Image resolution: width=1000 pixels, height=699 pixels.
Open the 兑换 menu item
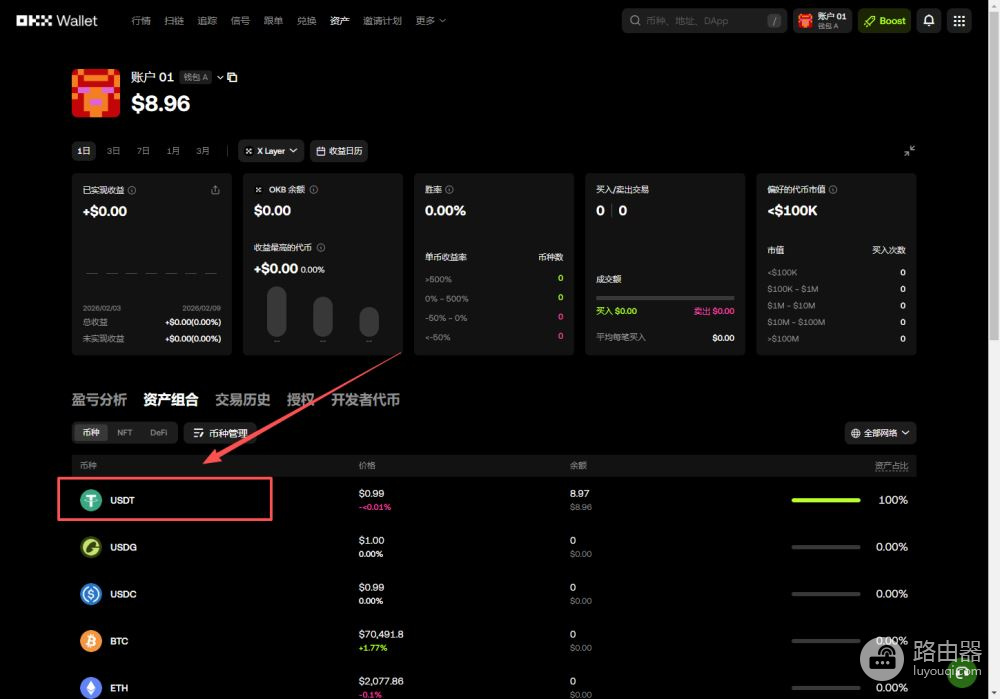(307, 20)
